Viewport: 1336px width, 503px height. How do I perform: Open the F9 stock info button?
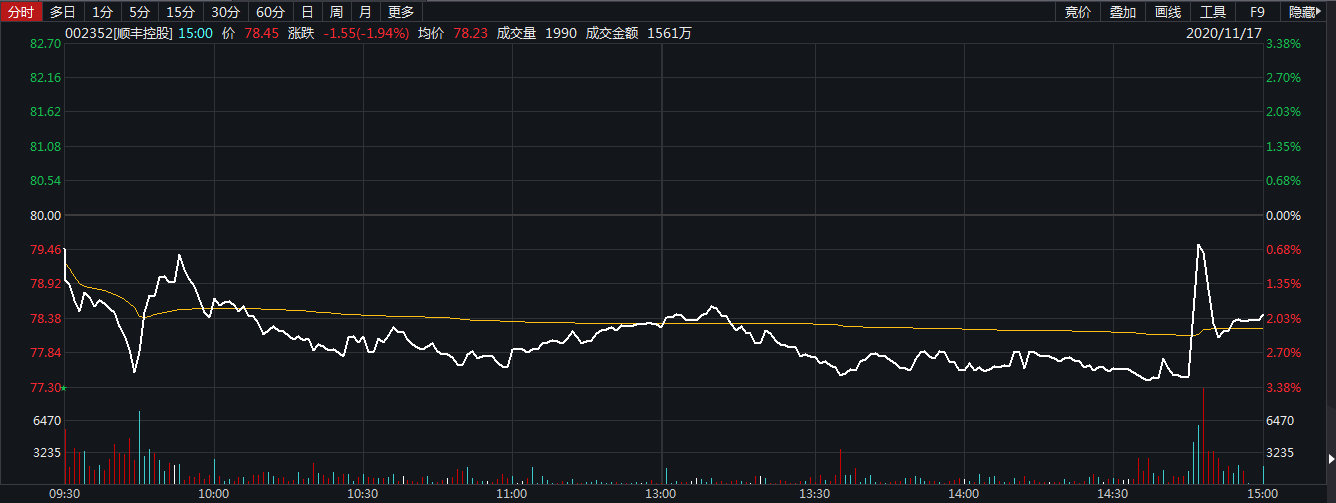(1258, 12)
